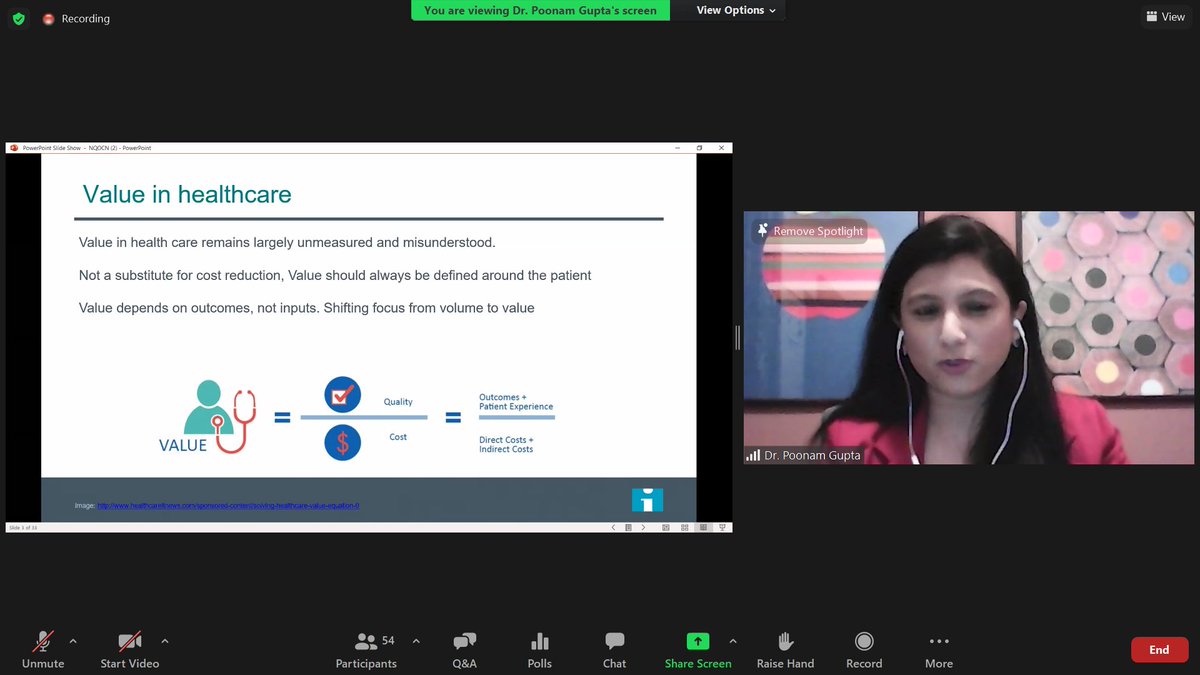Restore down the PowerPoint Slide Show window
Viewport: 1200px width, 675px height.
699,148
